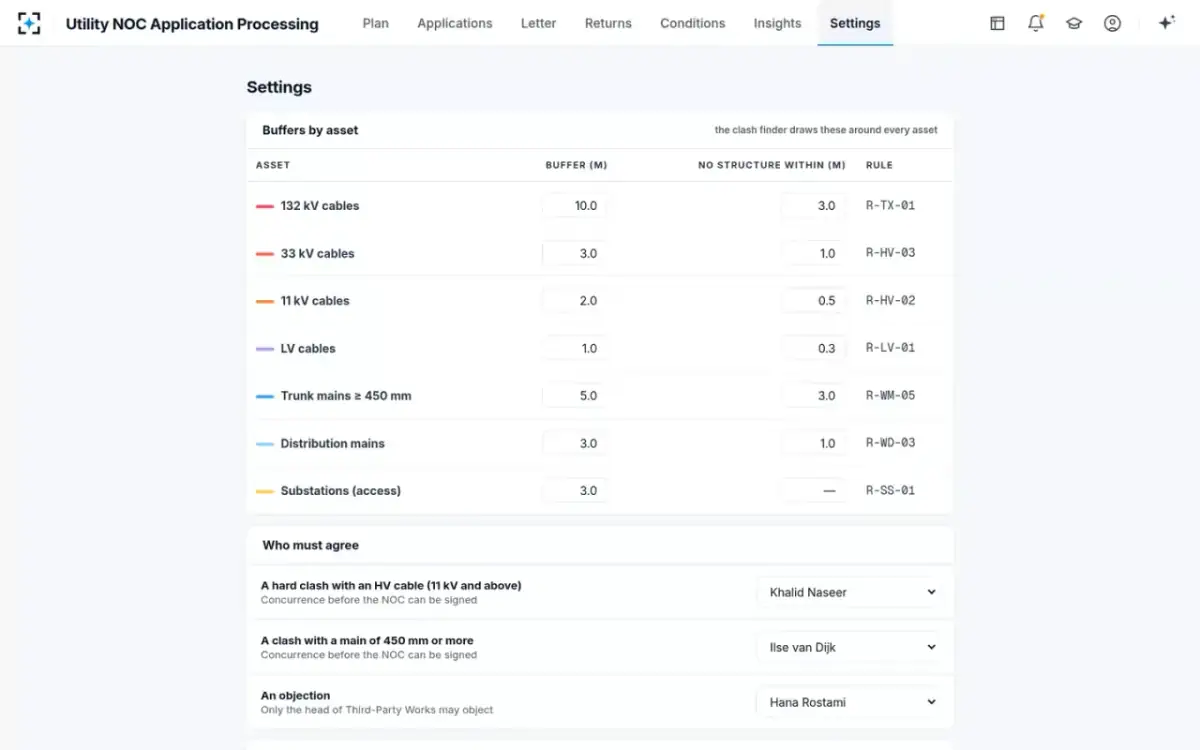Click the 11 kV cables color swatch
This screenshot has height=750, width=1200.
pyautogui.click(x=265, y=301)
